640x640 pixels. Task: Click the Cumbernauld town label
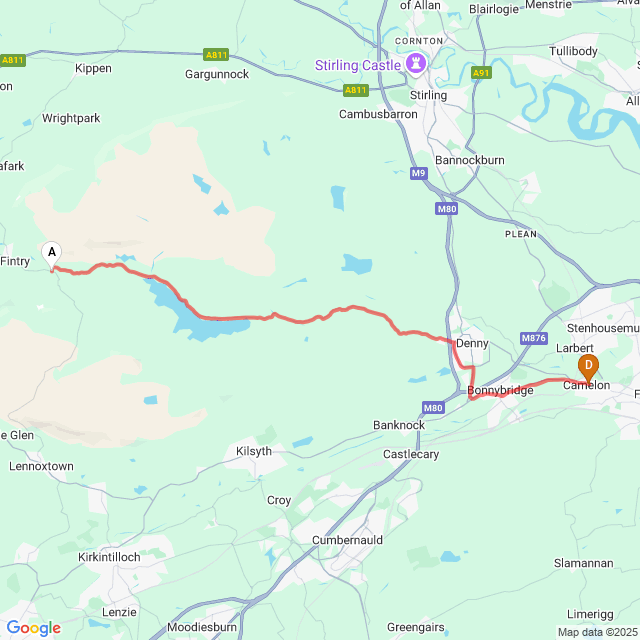click(x=347, y=540)
